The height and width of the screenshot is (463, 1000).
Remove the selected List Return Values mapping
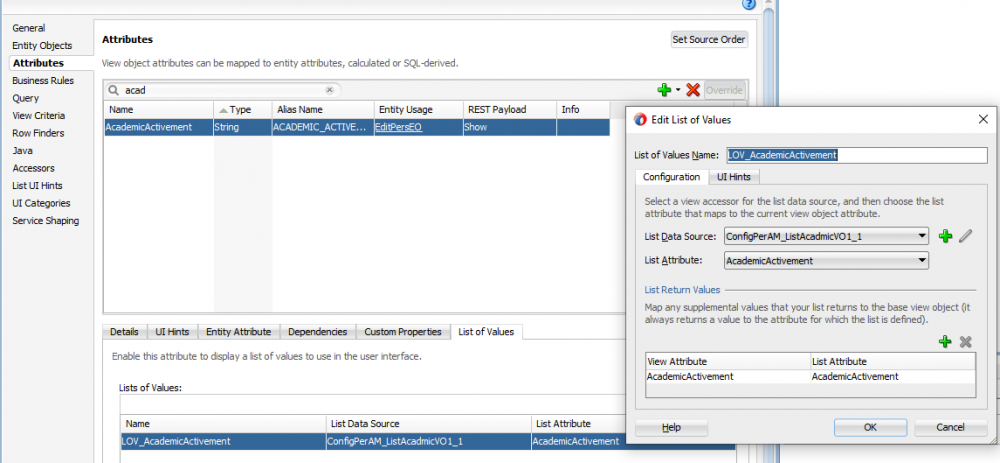coord(966,342)
